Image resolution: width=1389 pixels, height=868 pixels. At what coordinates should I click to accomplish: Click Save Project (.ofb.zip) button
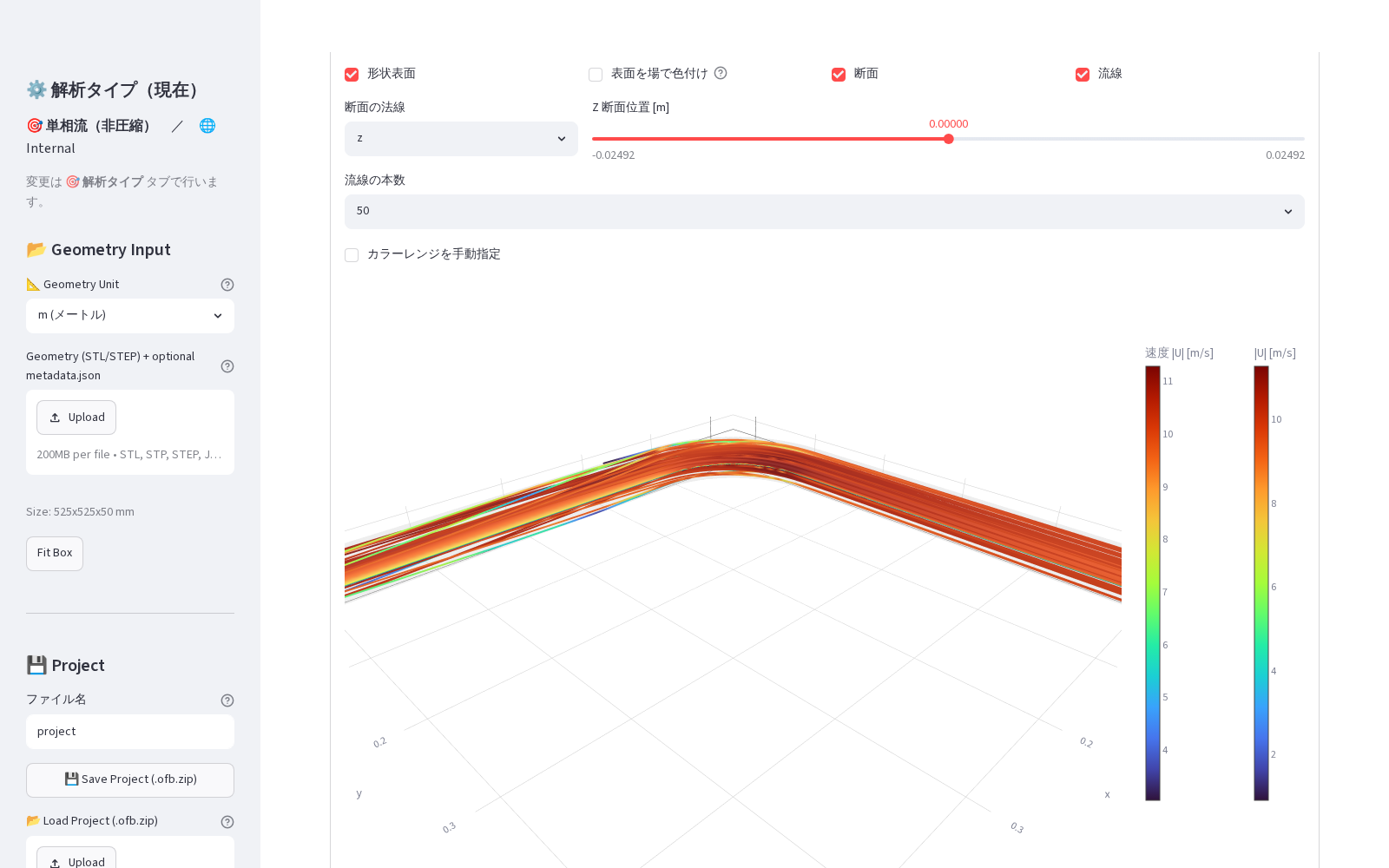[x=130, y=780]
